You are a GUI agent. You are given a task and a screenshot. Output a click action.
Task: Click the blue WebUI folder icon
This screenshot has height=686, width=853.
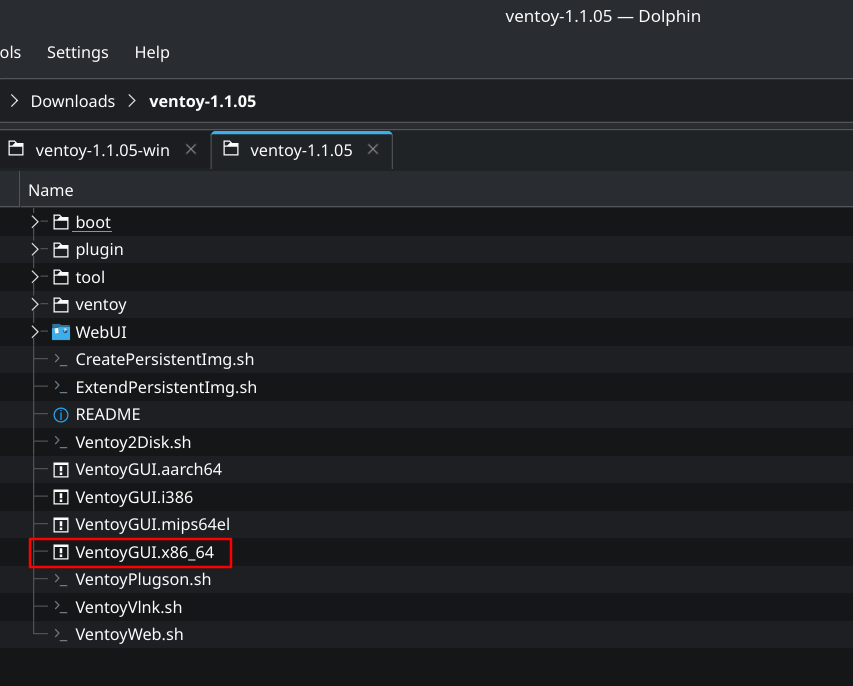pyautogui.click(x=61, y=332)
